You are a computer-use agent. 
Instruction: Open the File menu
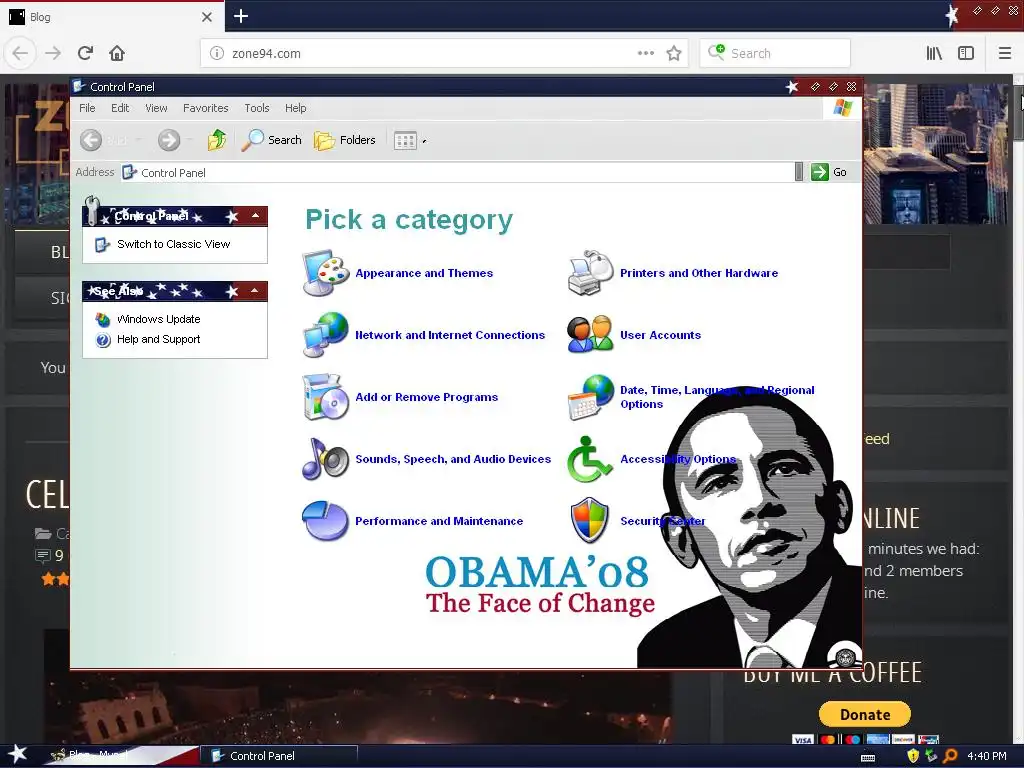87,108
